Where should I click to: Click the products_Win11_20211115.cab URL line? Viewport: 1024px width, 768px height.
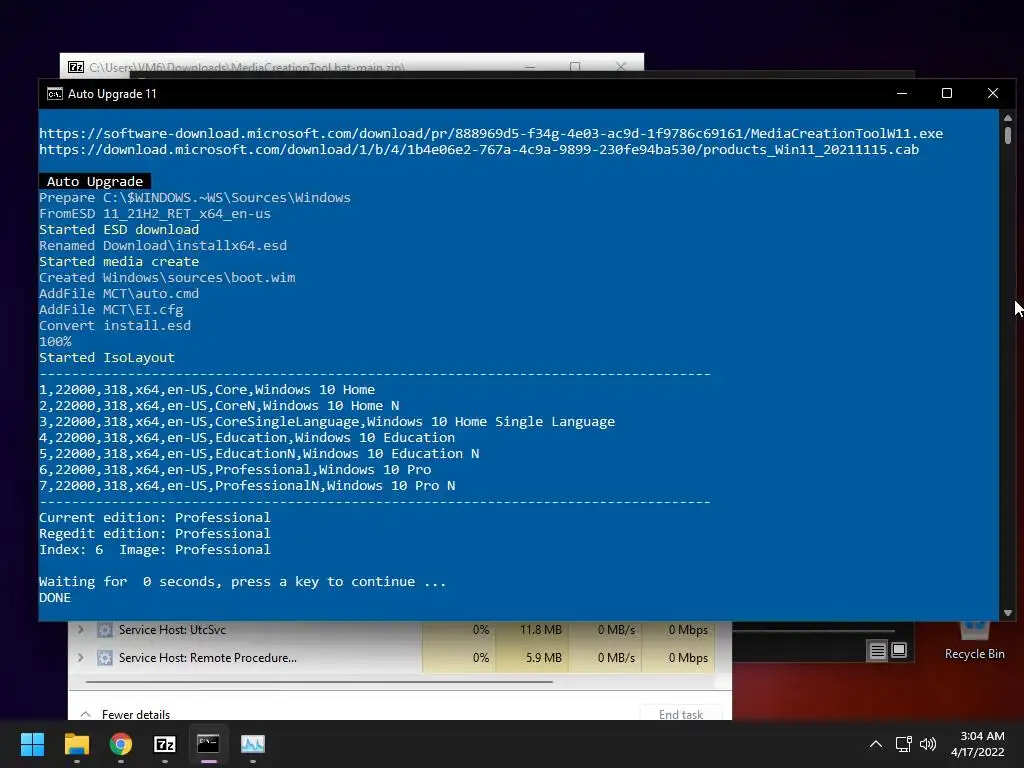pyautogui.click(x=479, y=150)
